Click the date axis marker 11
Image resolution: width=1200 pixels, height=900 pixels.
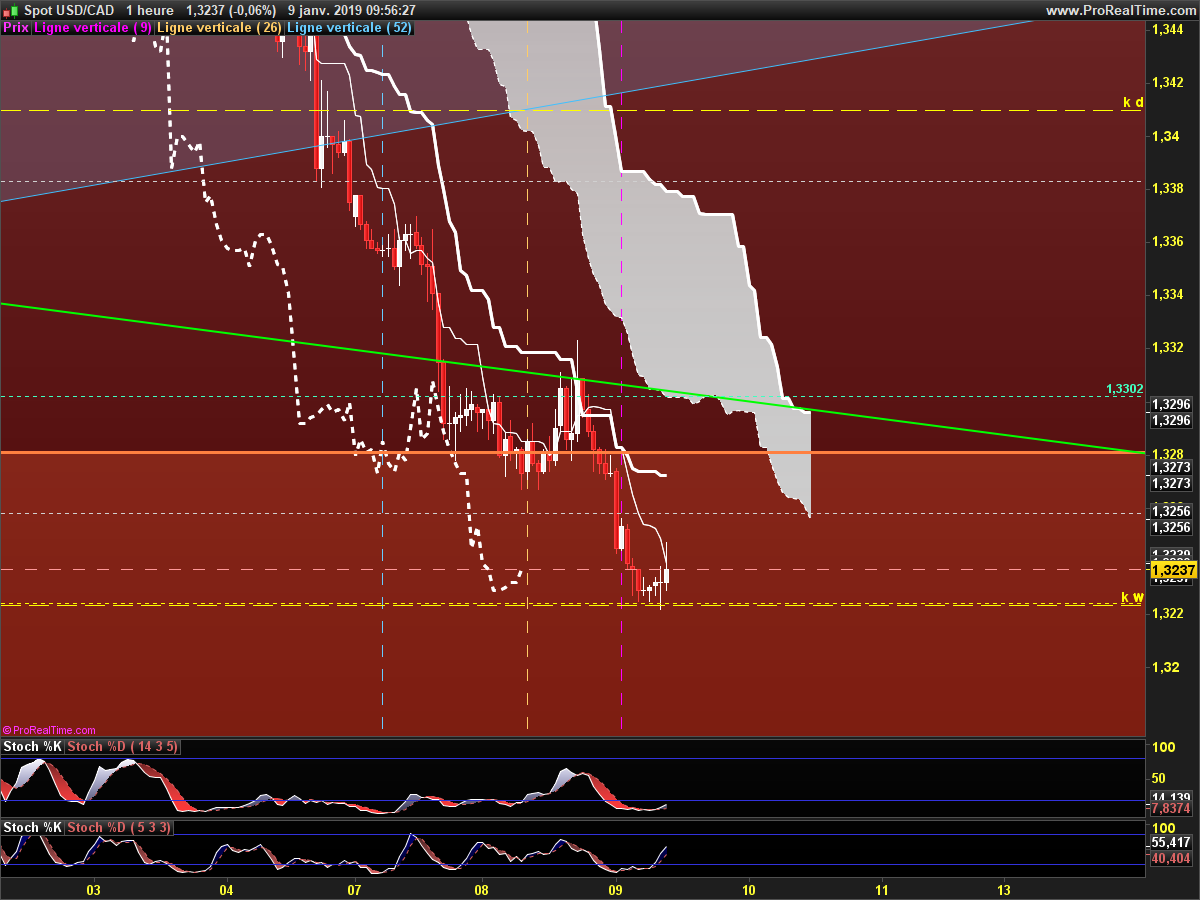coord(881,890)
